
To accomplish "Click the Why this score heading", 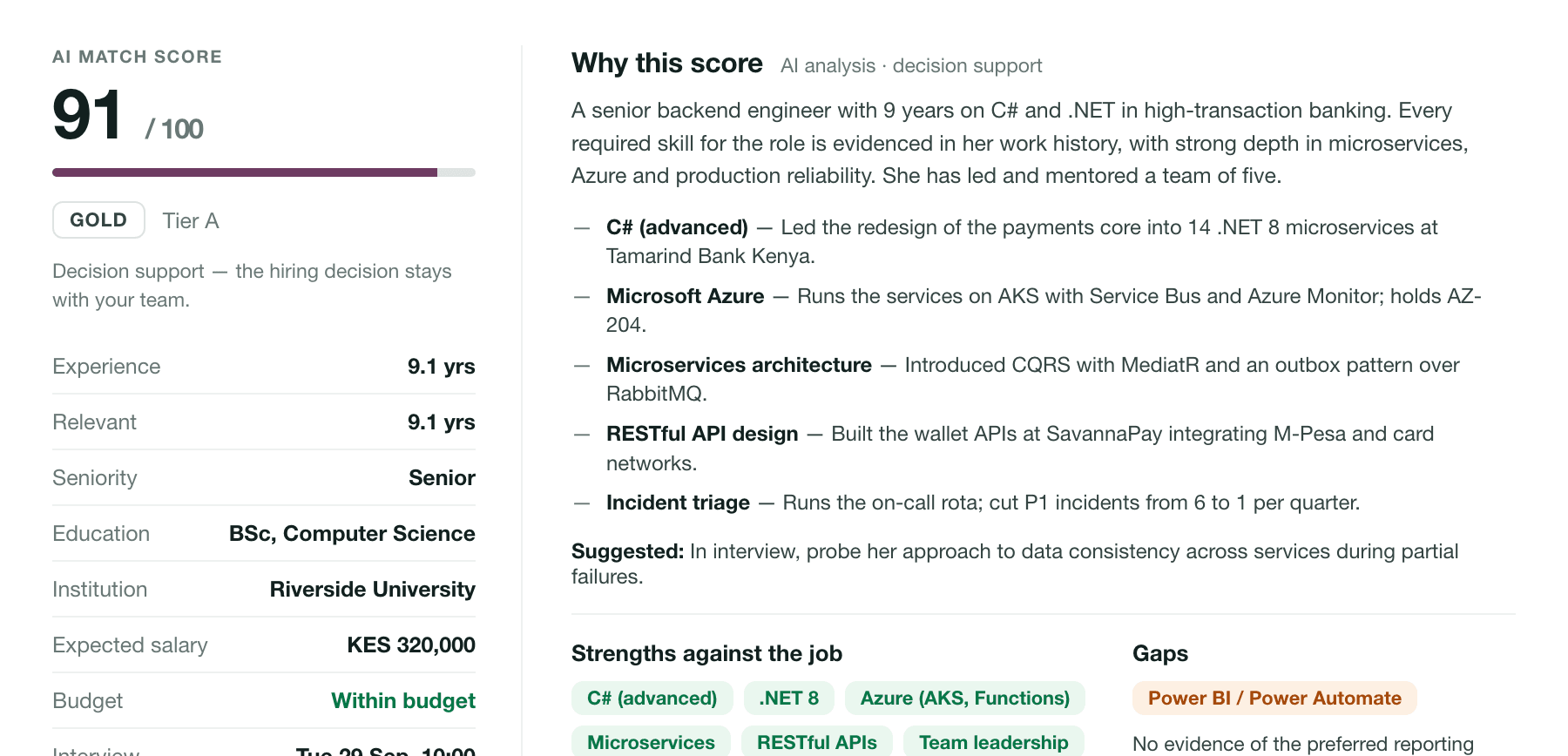I will [667, 64].
